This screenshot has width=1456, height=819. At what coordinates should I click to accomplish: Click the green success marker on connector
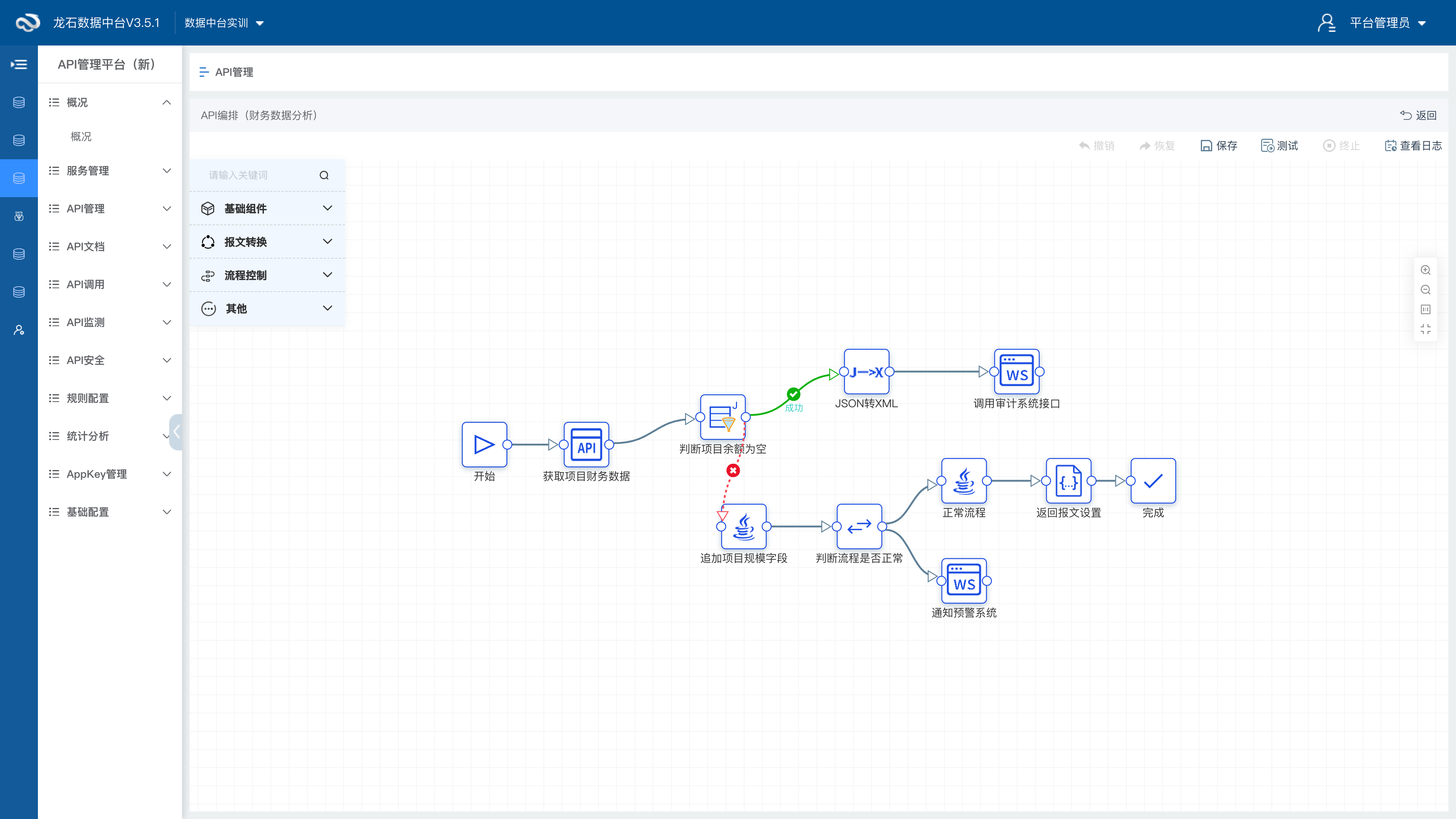click(x=793, y=394)
